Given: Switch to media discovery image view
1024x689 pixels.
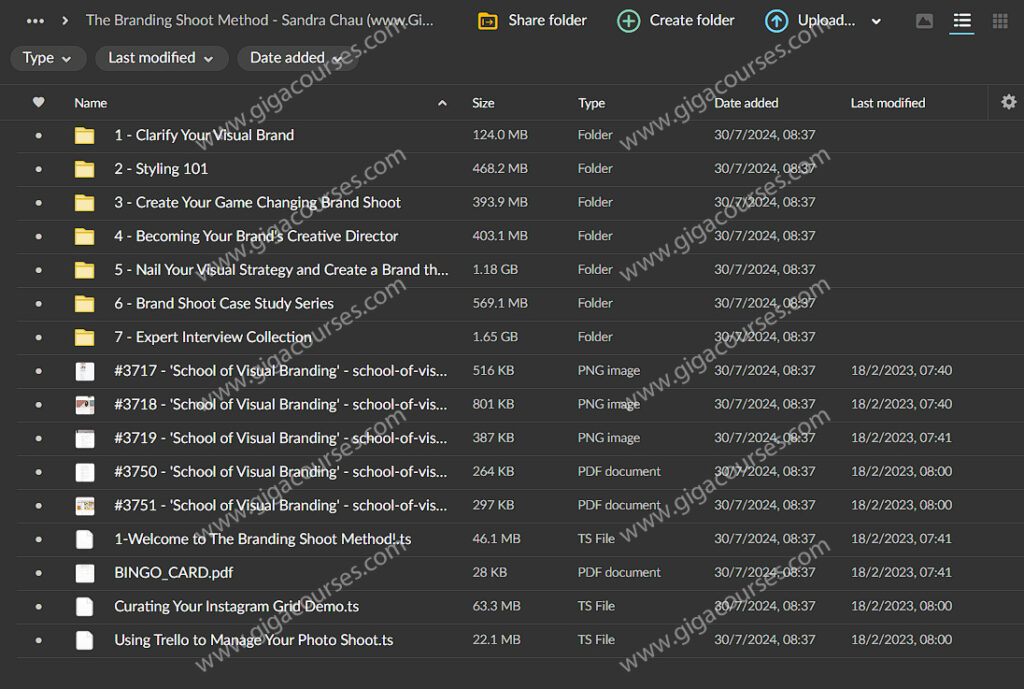Looking at the screenshot, I should pyautogui.click(x=924, y=21).
